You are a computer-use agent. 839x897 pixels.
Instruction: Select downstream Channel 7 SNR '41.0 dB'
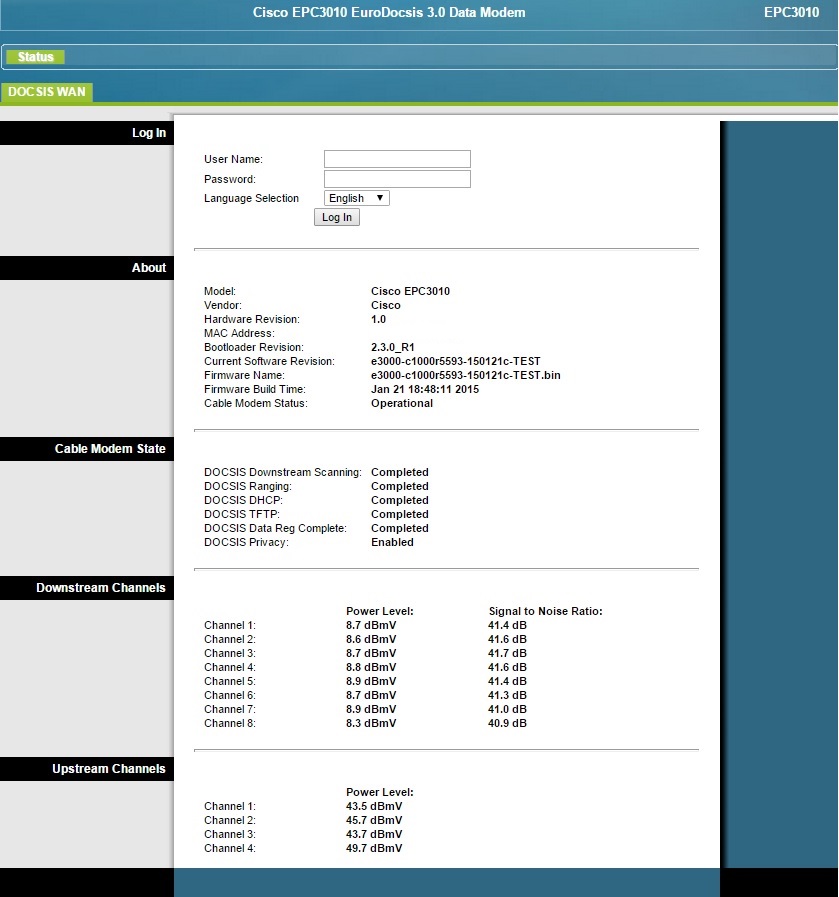pos(507,709)
